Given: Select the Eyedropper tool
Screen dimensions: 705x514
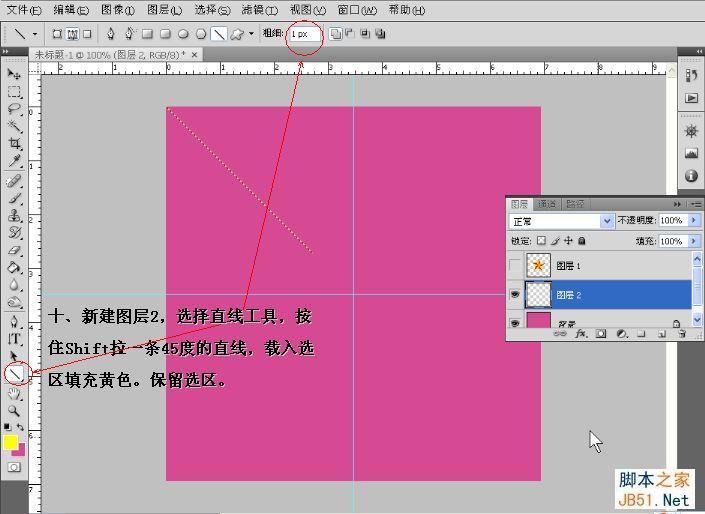Looking at the screenshot, I should click(x=14, y=161).
